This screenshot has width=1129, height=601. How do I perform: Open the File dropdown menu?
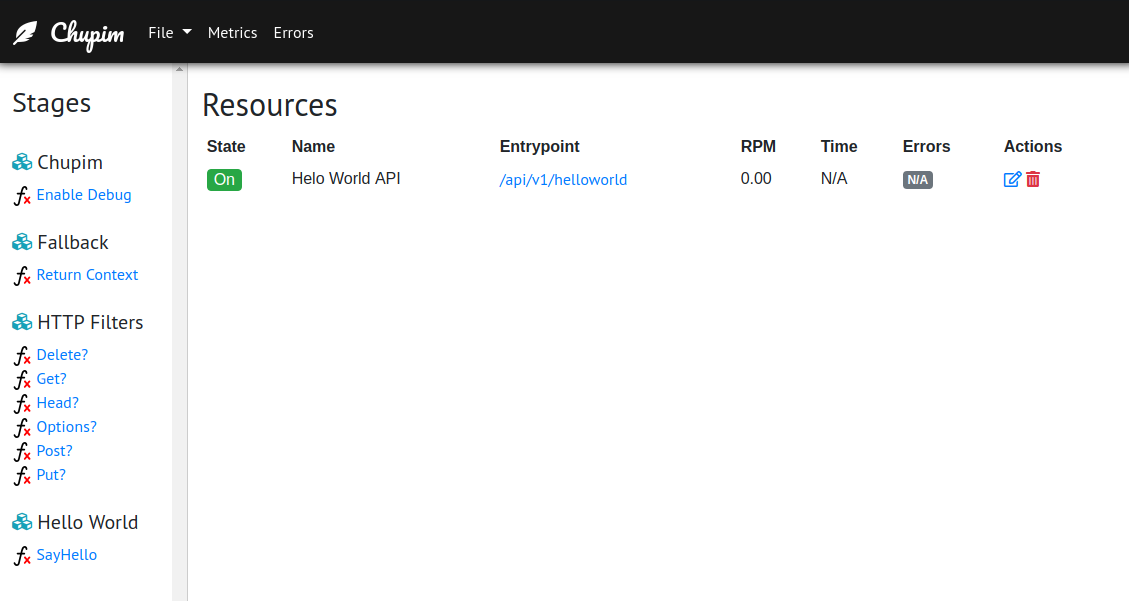click(x=169, y=33)
